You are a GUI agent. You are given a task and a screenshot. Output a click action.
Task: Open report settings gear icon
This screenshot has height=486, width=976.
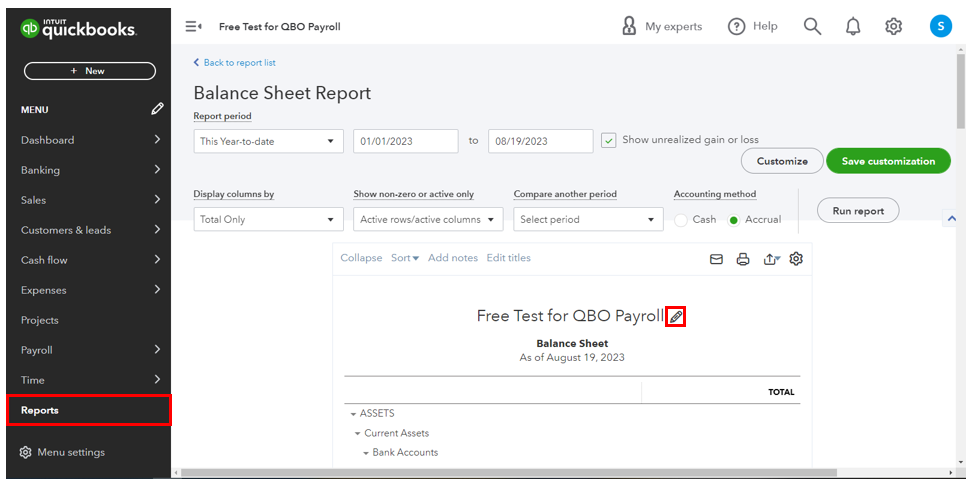(x=795, y=259)
